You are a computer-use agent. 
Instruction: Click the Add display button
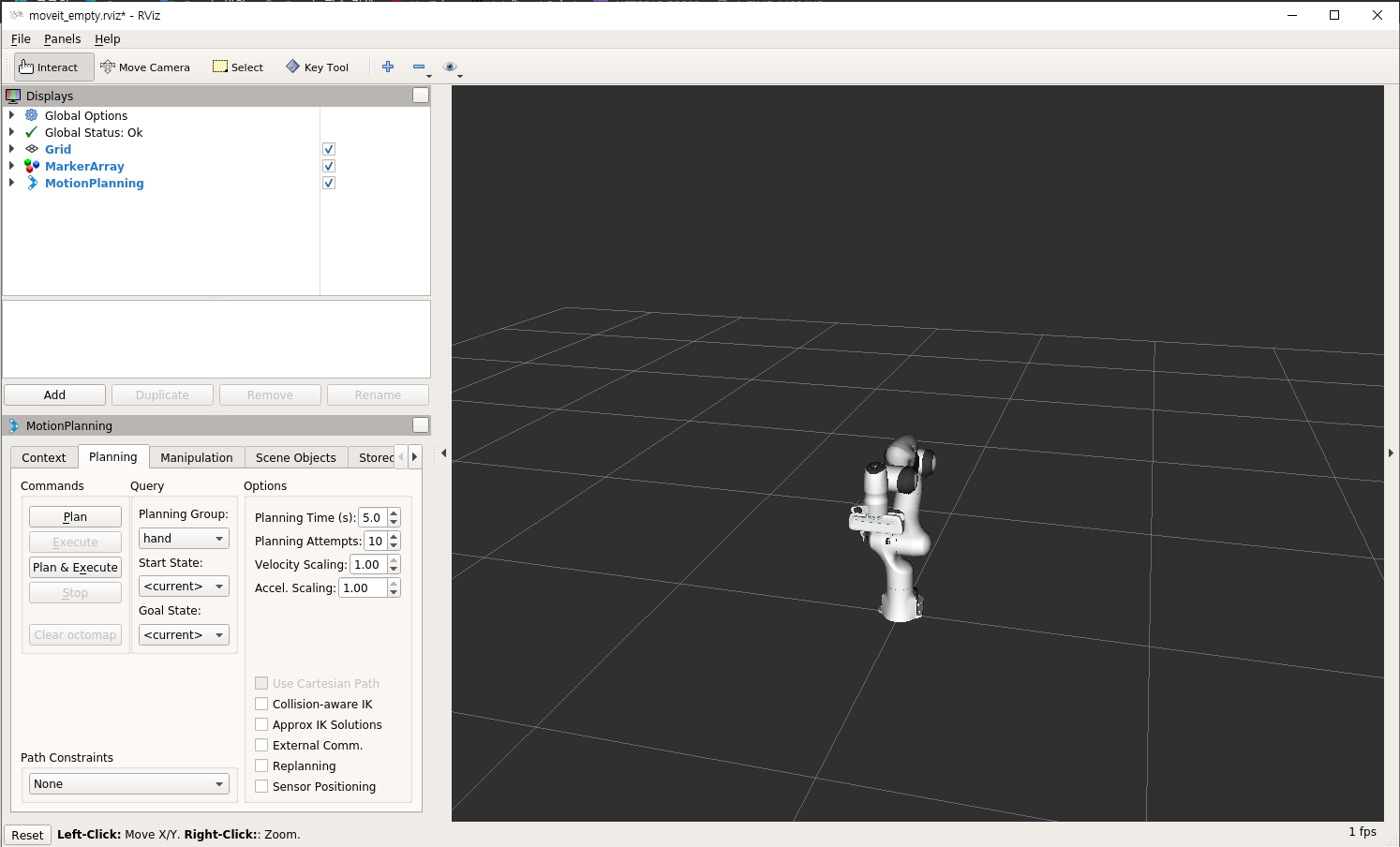point(54,395)
